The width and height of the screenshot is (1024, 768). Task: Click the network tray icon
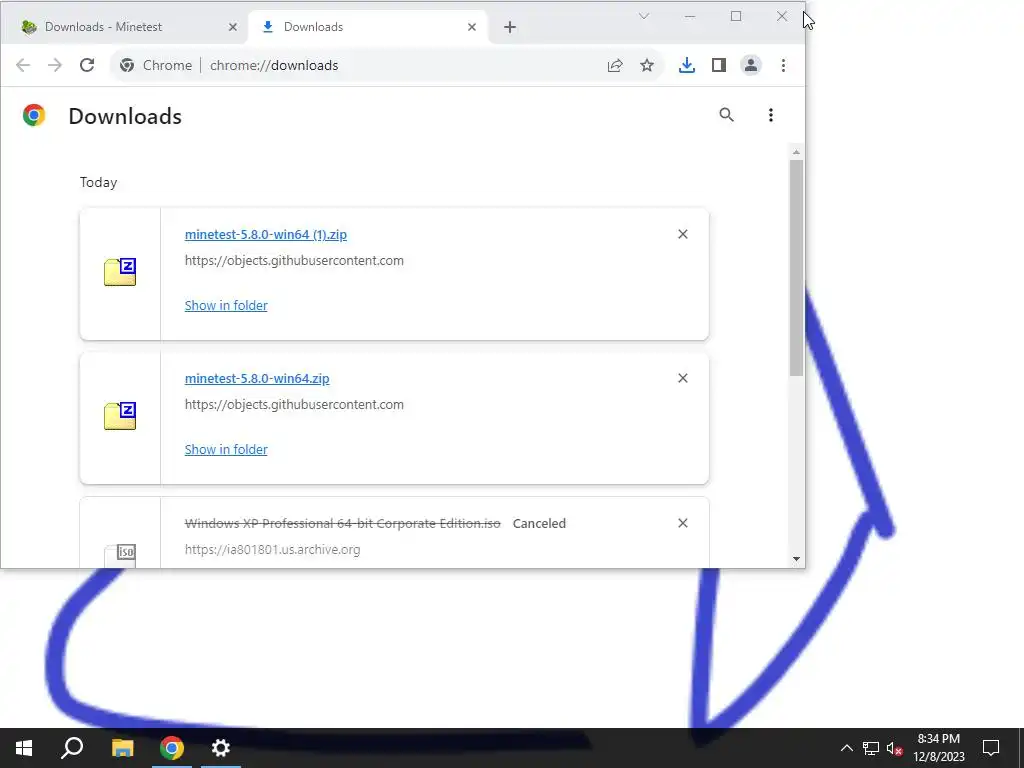(871, 748)
